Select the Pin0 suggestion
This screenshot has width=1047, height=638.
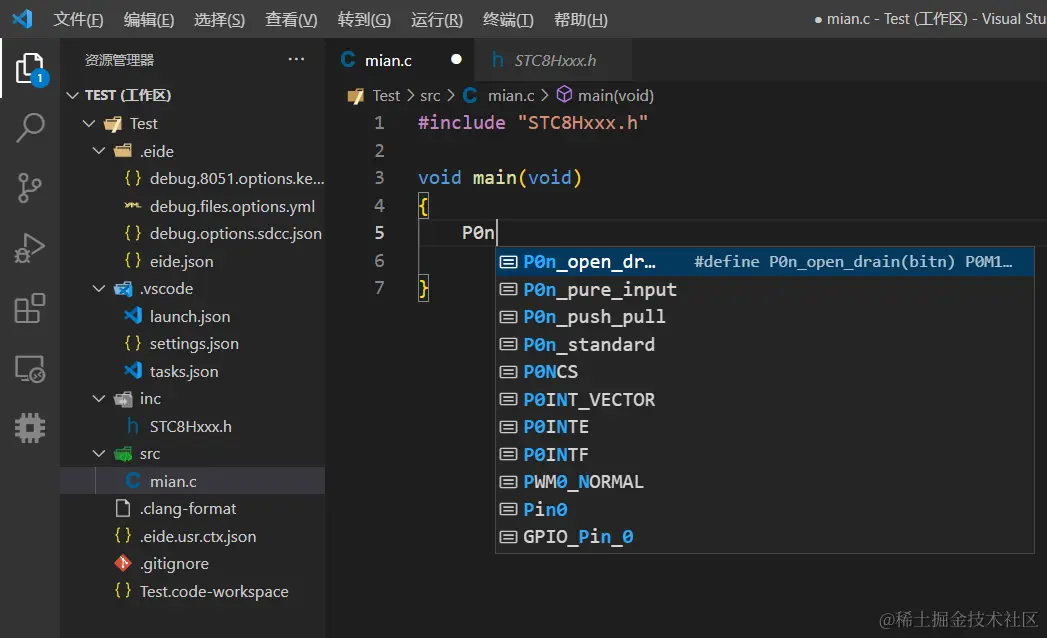(x=765, y=509)
